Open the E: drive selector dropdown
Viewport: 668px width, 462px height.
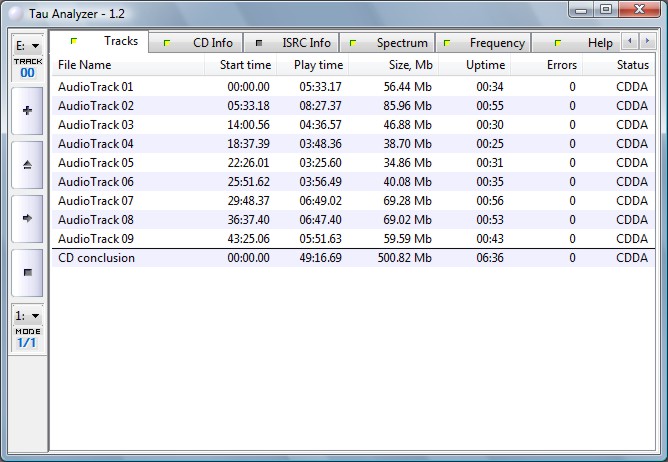[27, 46]
